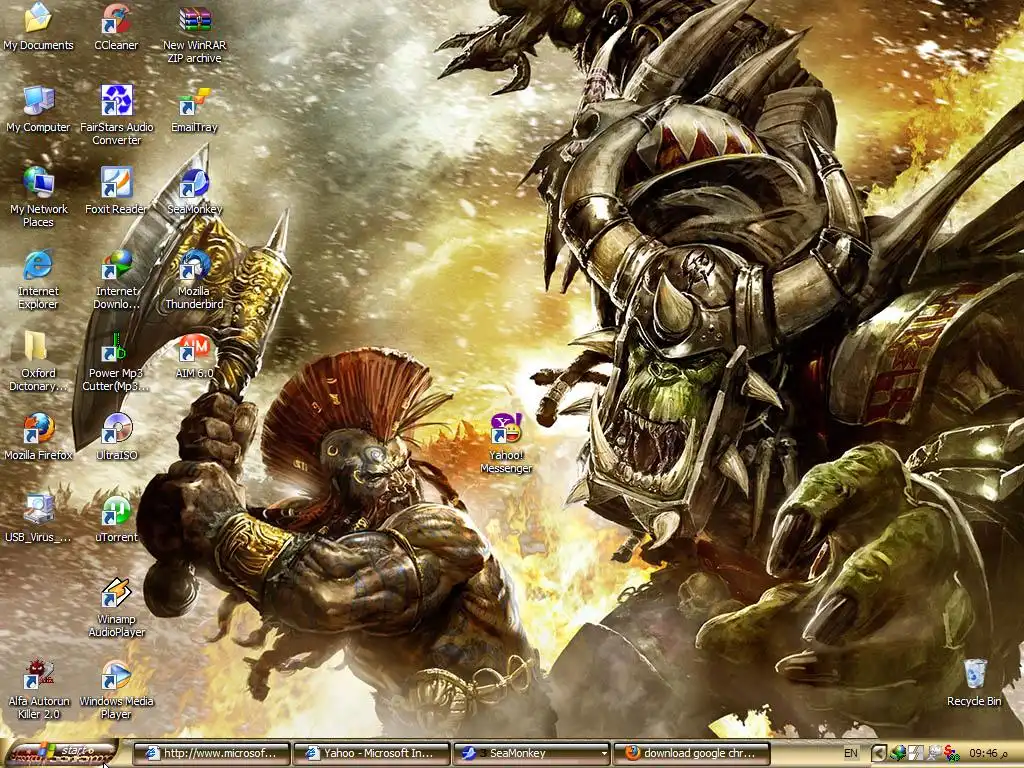Select the New WinRAR ZIP archive file
The image size is (1024, 768).
(195, 33)
